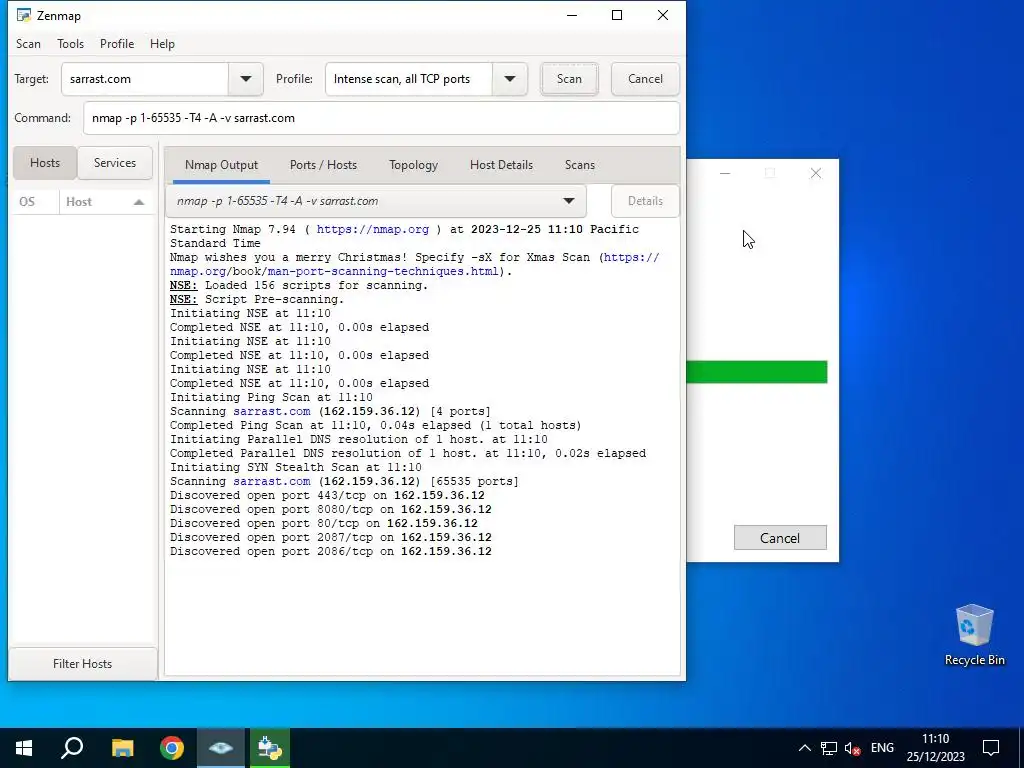Open the Help menu
1024x768 pixels.
162,44
